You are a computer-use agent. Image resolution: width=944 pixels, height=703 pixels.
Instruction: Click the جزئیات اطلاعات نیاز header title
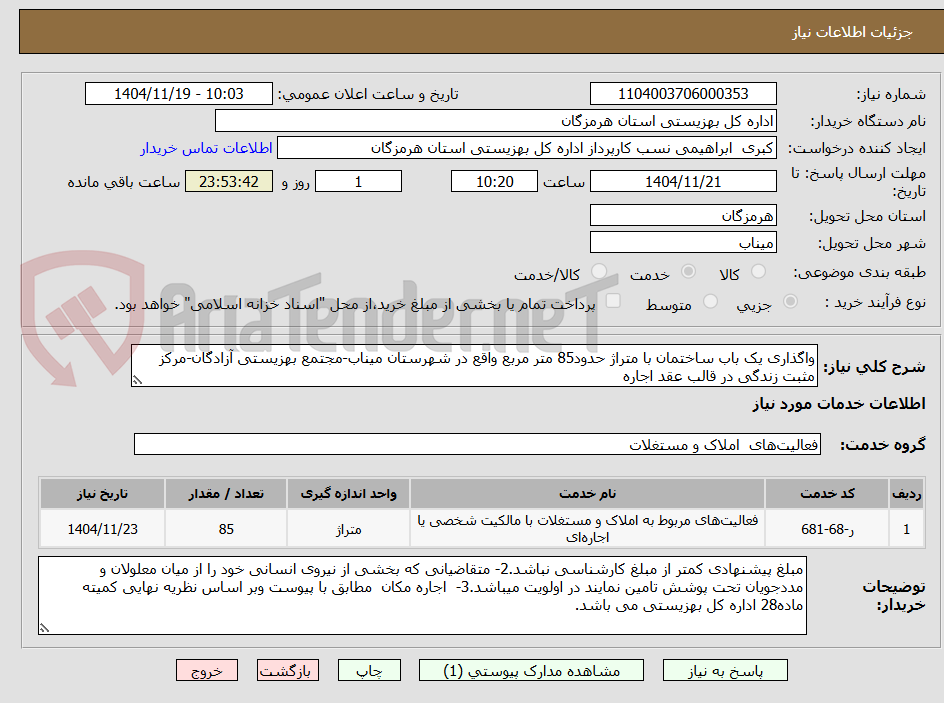pyautogui.click(x=852, y=32)
